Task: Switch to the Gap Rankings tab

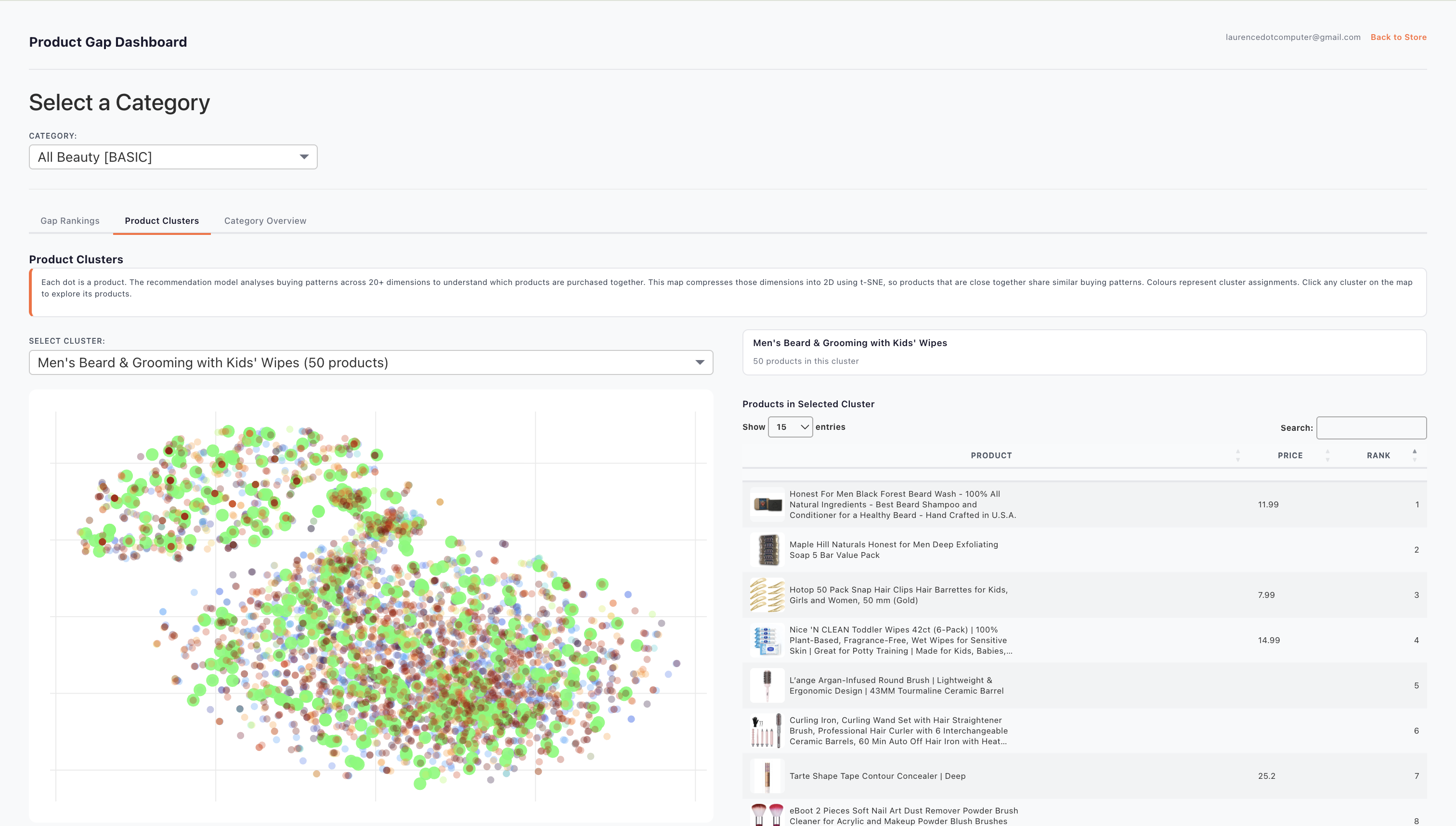Action: click(70, 220)
